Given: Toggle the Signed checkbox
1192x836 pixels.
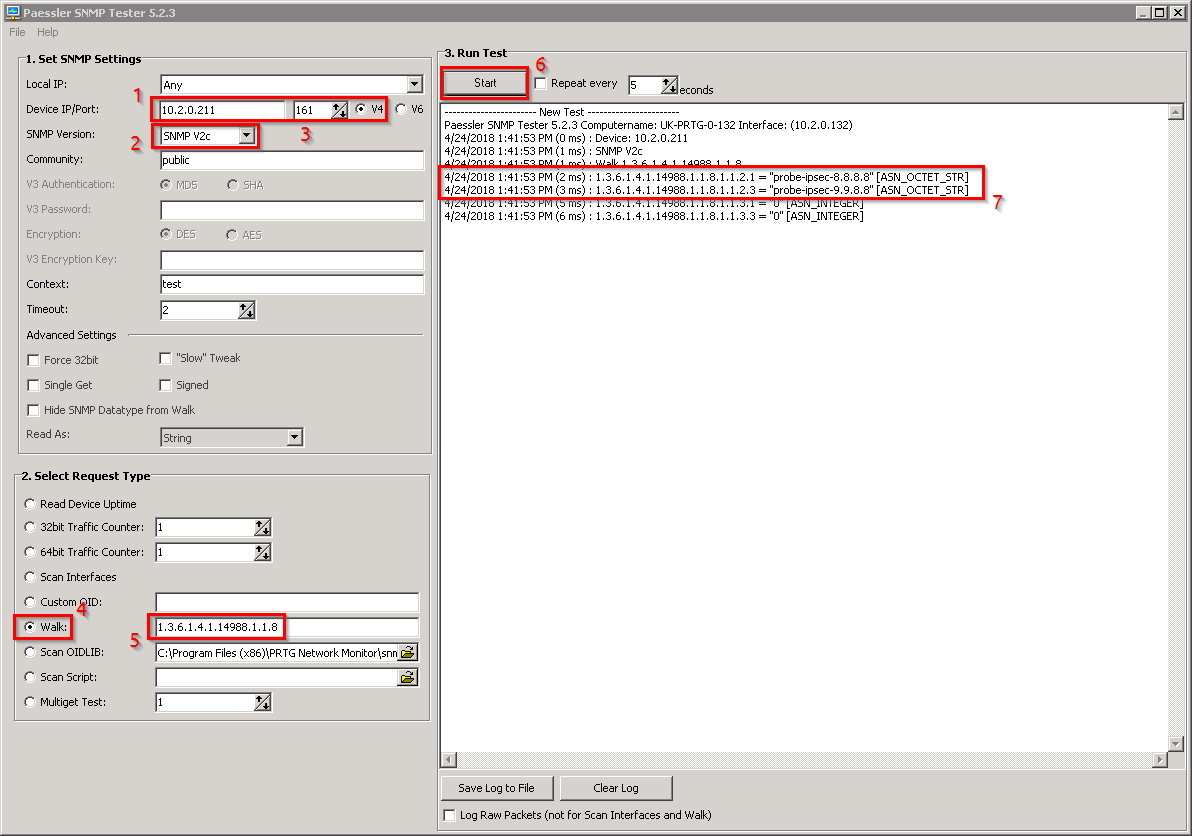Looking at the screenshot, I should 165,385.
